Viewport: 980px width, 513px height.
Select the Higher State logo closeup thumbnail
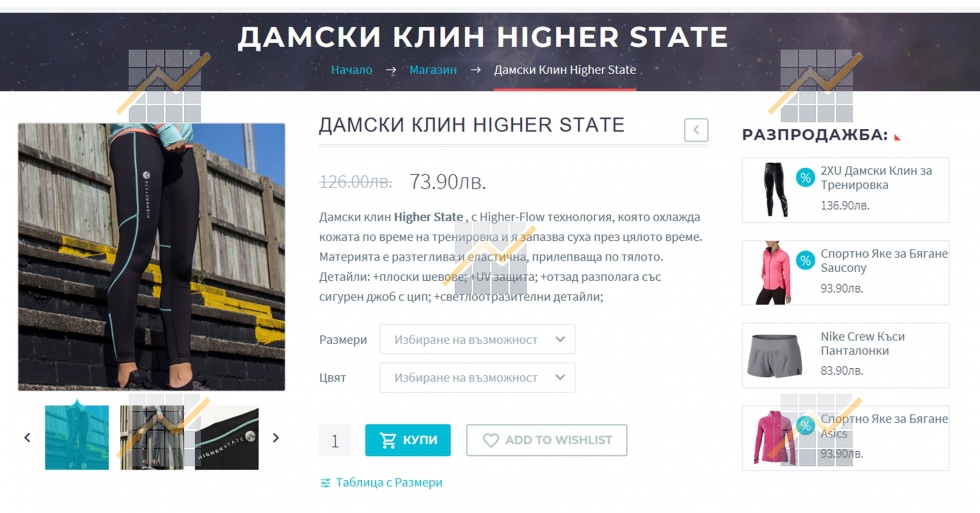[227, 437]
